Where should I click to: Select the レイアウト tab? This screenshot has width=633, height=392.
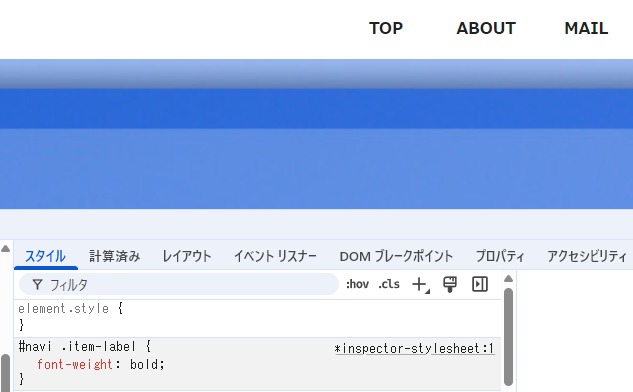(187, 256)
